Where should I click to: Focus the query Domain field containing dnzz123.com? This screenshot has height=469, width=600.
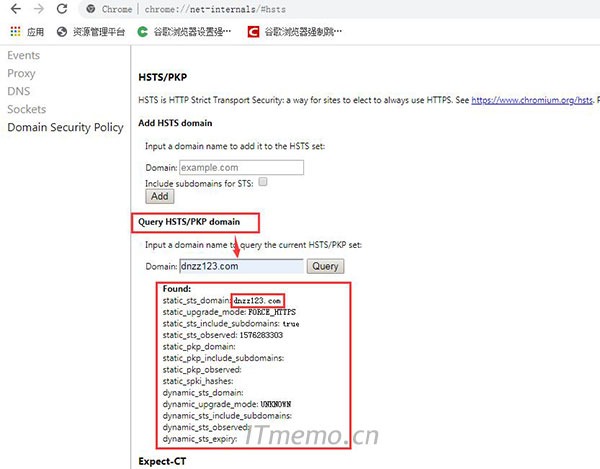241,266
